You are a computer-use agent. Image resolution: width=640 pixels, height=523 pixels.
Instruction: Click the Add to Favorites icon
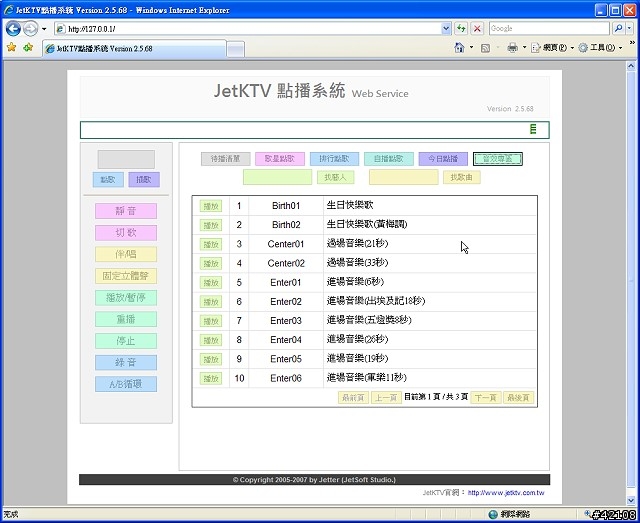pos(28,48)
